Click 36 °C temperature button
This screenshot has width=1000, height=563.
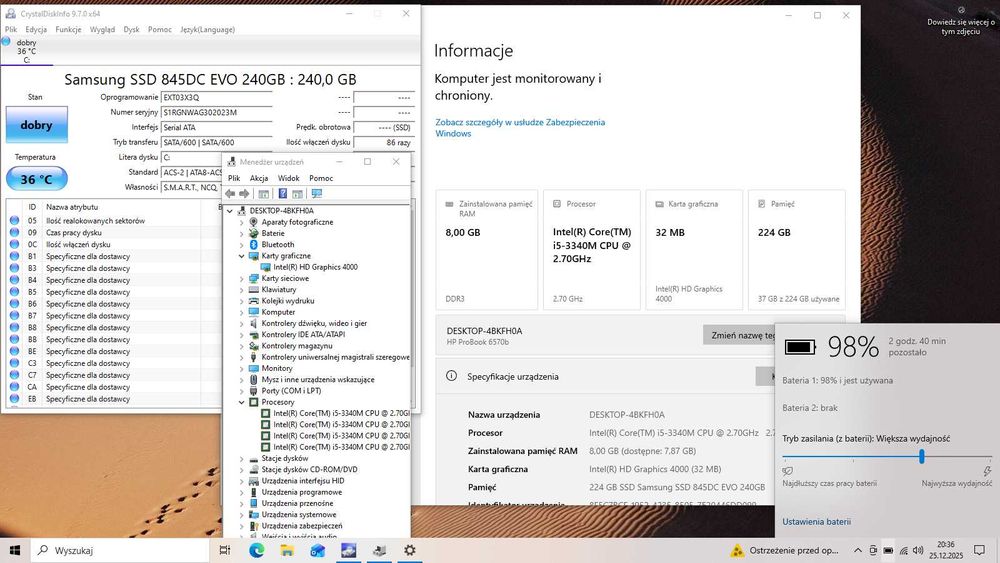click(x=36, y=179)
